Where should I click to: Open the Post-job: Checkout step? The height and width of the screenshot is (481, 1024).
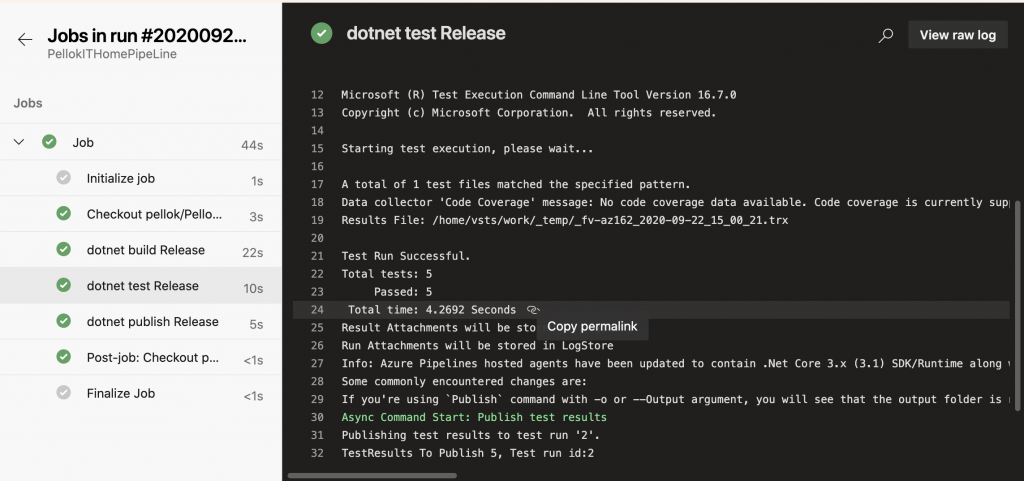point(152,357)
